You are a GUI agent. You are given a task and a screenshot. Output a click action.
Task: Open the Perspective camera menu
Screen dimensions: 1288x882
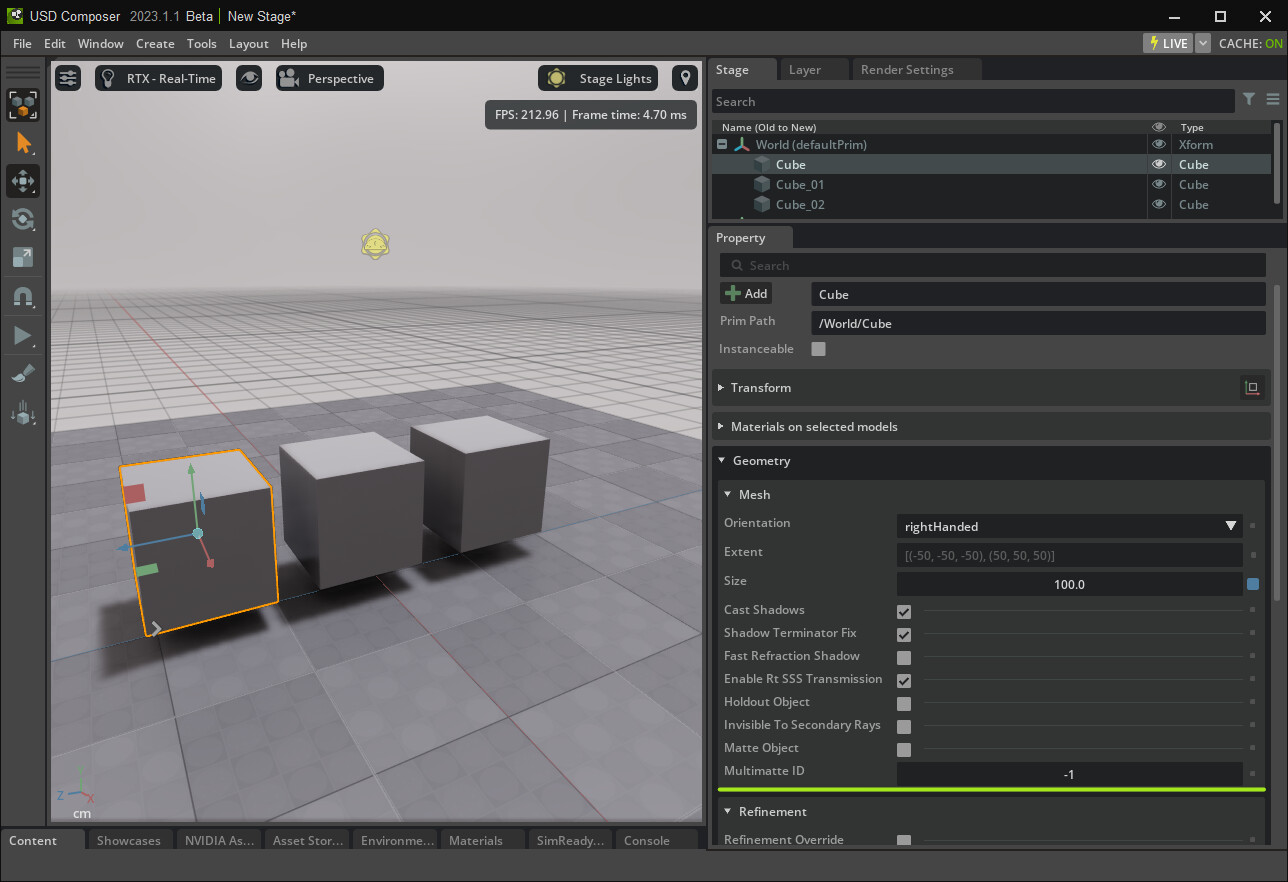tap(329, 78)
